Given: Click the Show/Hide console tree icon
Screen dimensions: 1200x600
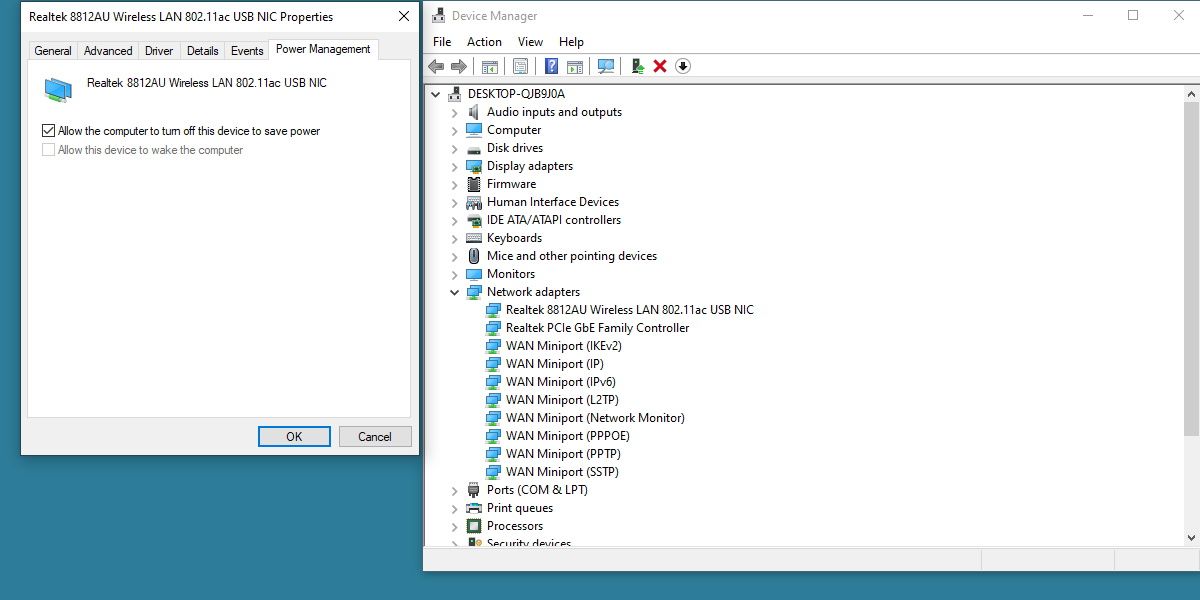Looking at the screenshot, I should (490, 66).
